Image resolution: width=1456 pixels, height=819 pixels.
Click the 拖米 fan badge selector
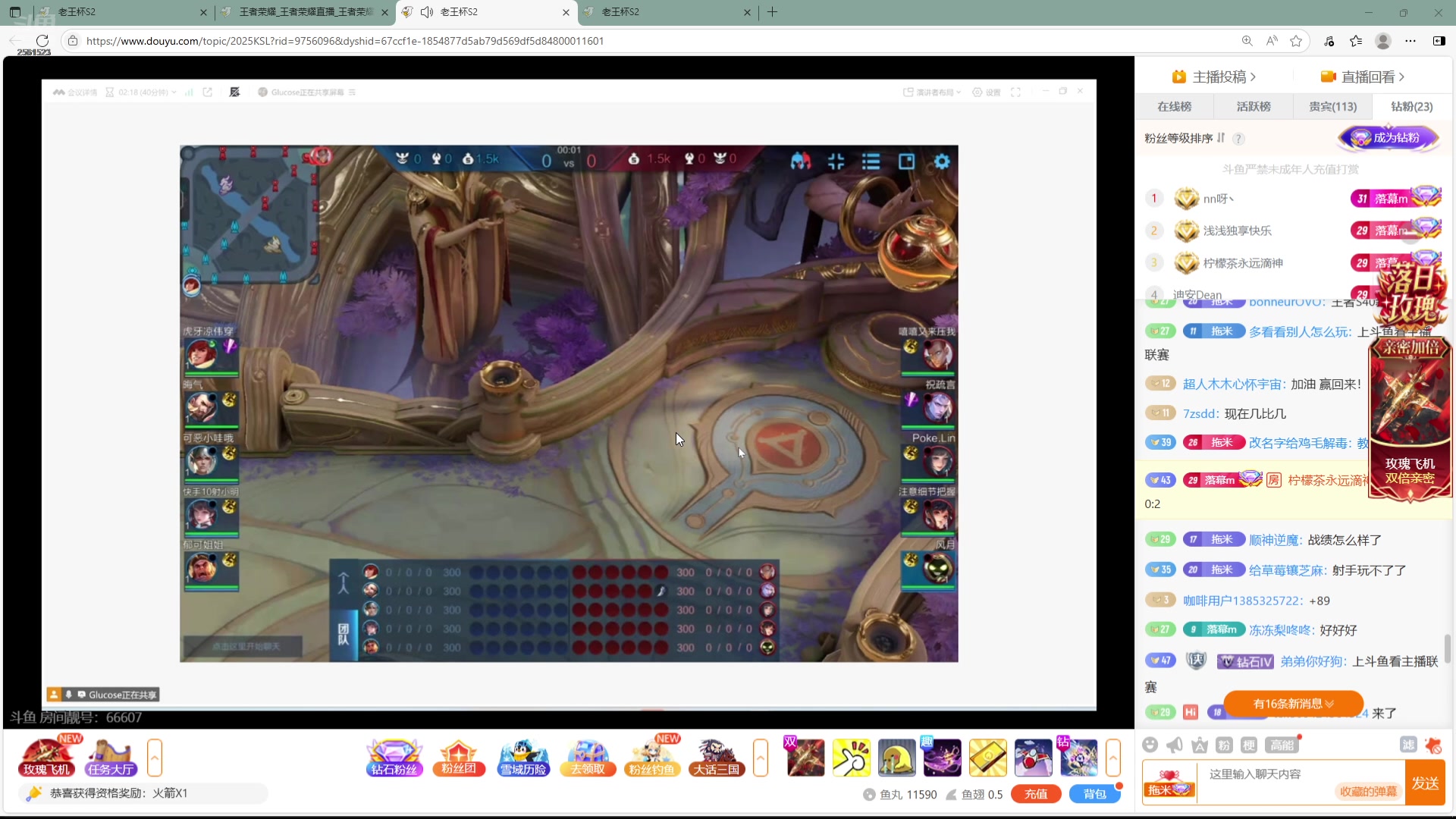coord(1169,783)
